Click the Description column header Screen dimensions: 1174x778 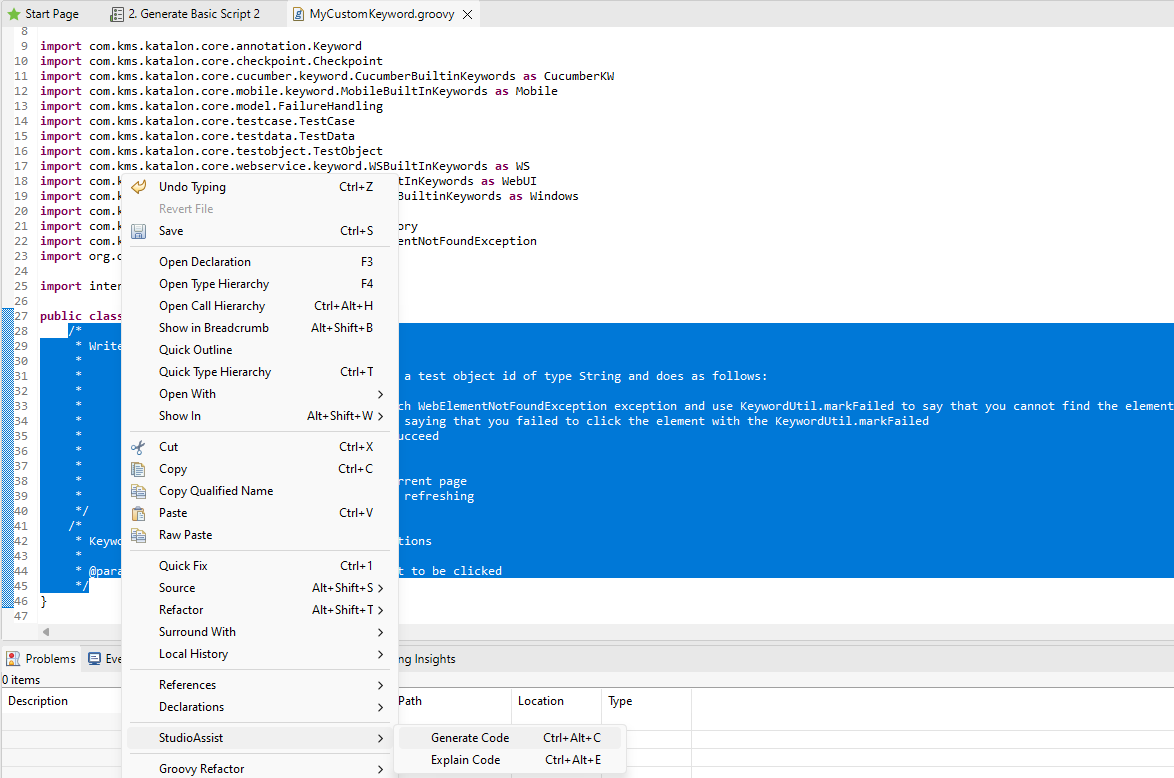[x=61, y=701]
